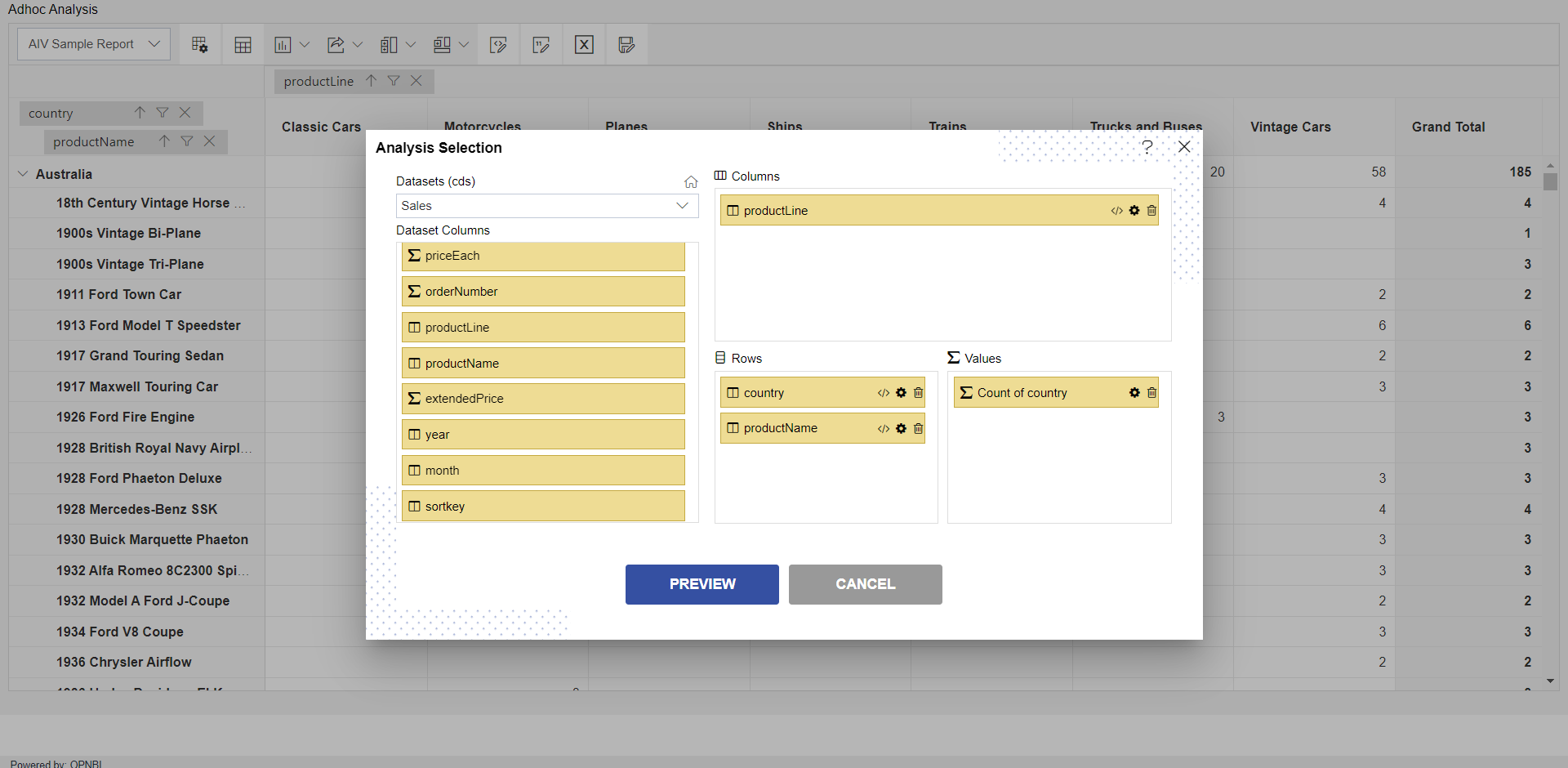Open the Sales dataset dropdown
The width and height of the screenshot is (1568, 768).
pos(547,206)
